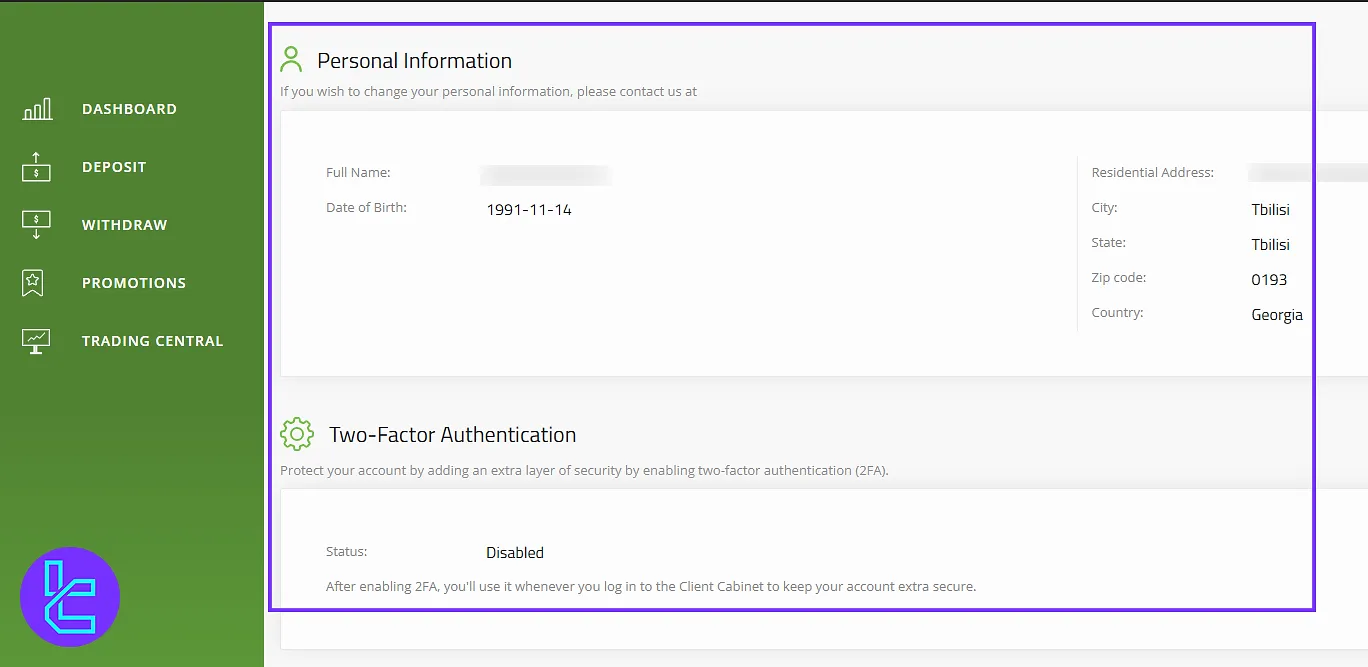Click the Two-Factor Authentication heading
The width and height of the screenshot is (1368, 667).
click(452, 435)
